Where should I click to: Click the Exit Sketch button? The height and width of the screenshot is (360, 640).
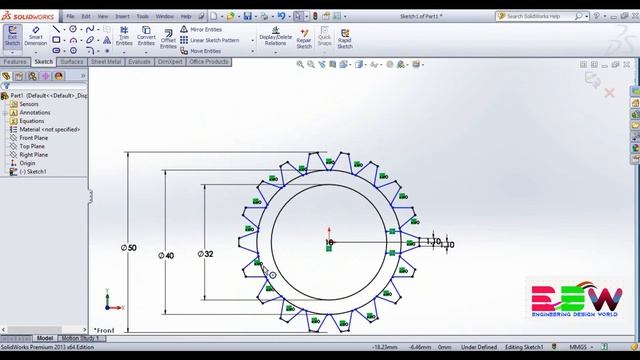tap(12, 36)
